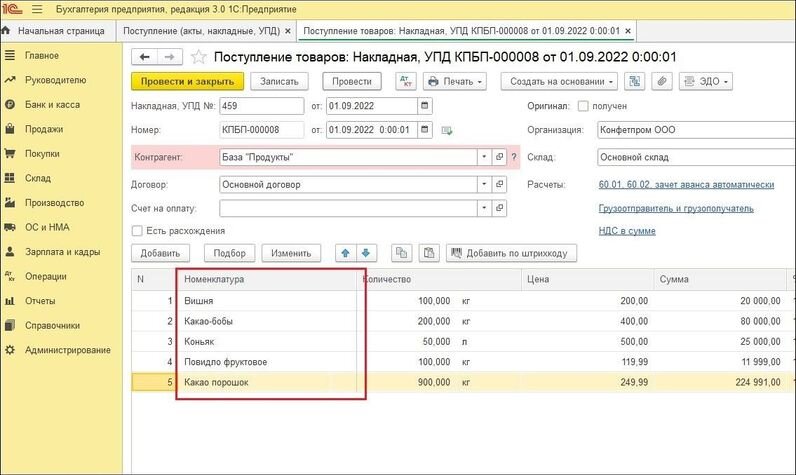Open the document structure icon next to Создать на основании
Image resolution: width=796 pixels, height=475 pixels.
(x=635, y=81)
